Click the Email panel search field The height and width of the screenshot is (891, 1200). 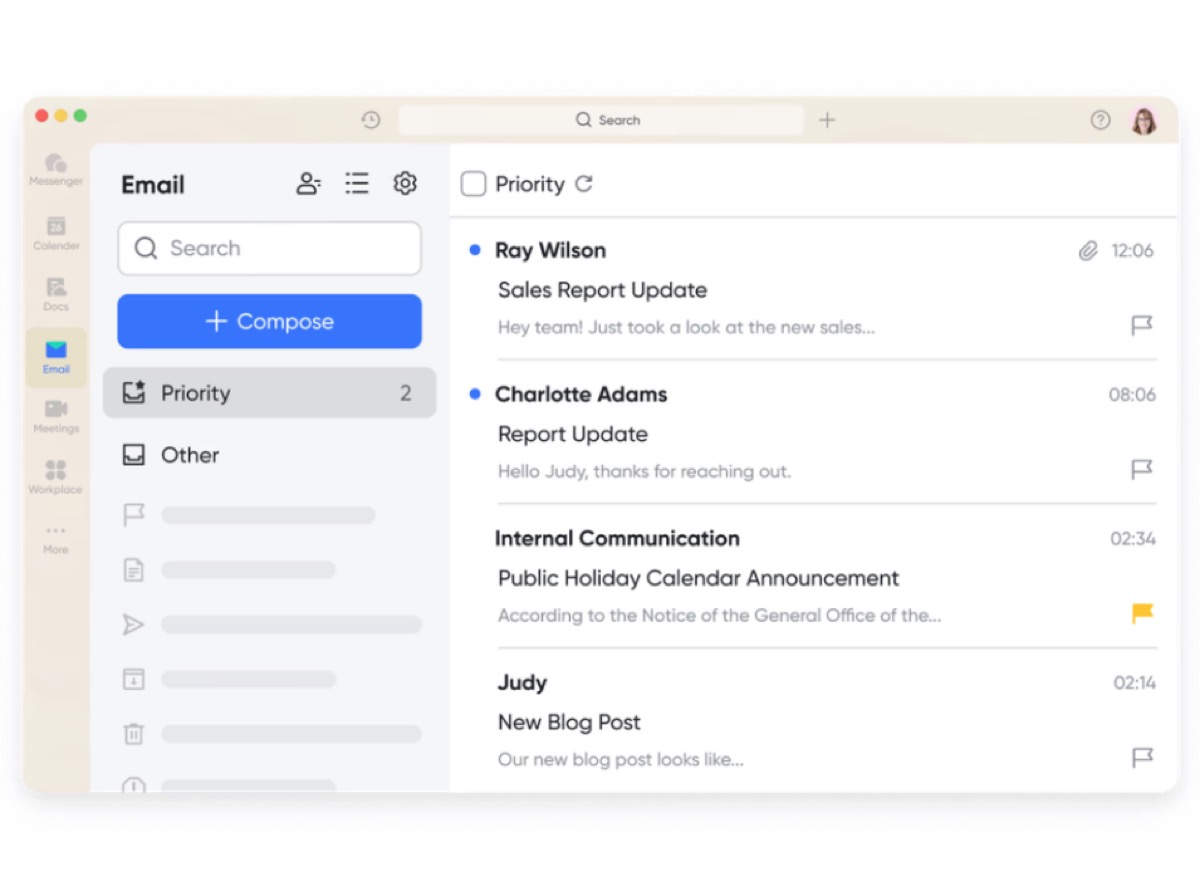269,248
